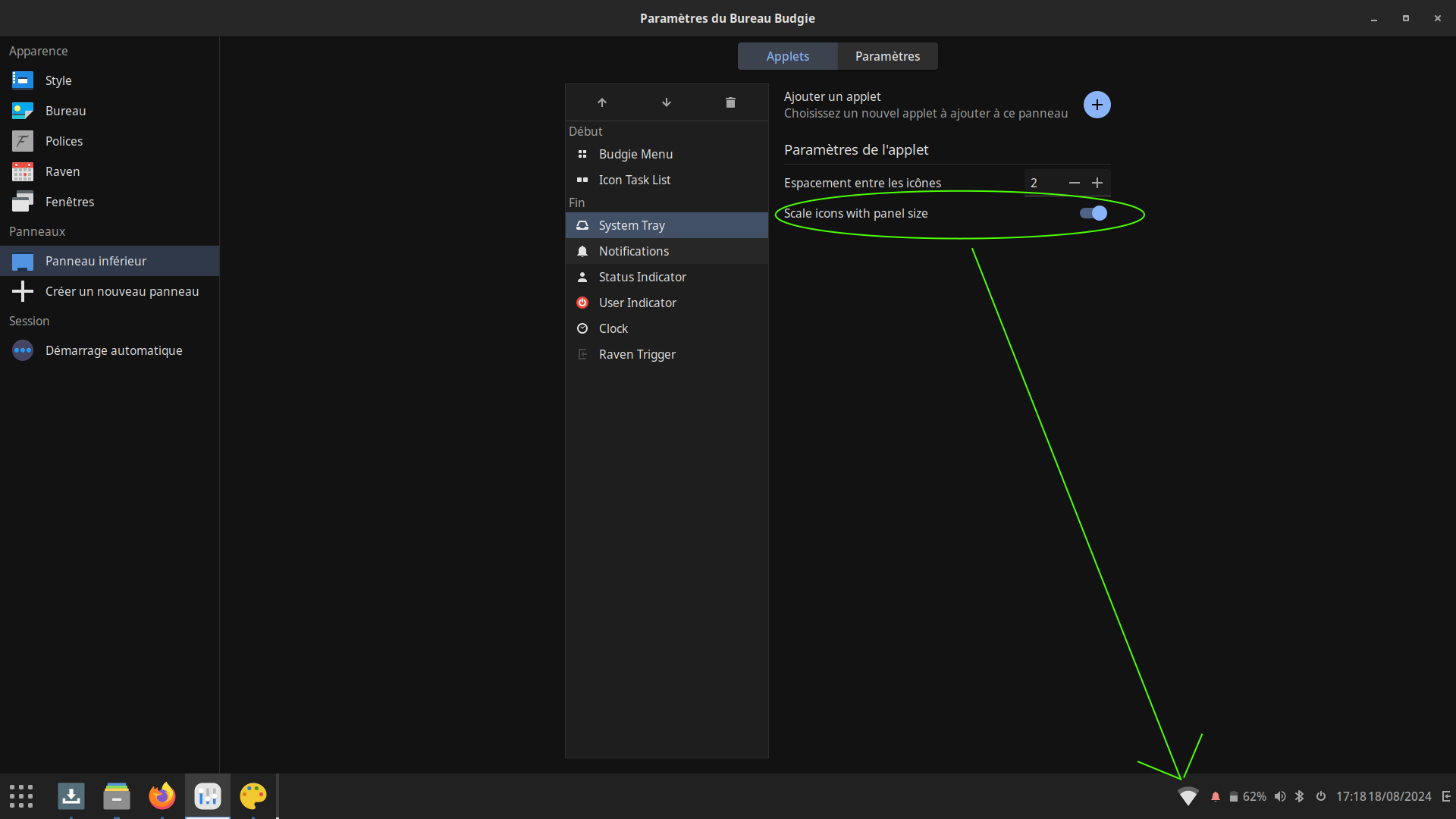The image size is (1456, 819).
Task: Open Démarrage automatique settings
Action: click(x=114, y=350)
